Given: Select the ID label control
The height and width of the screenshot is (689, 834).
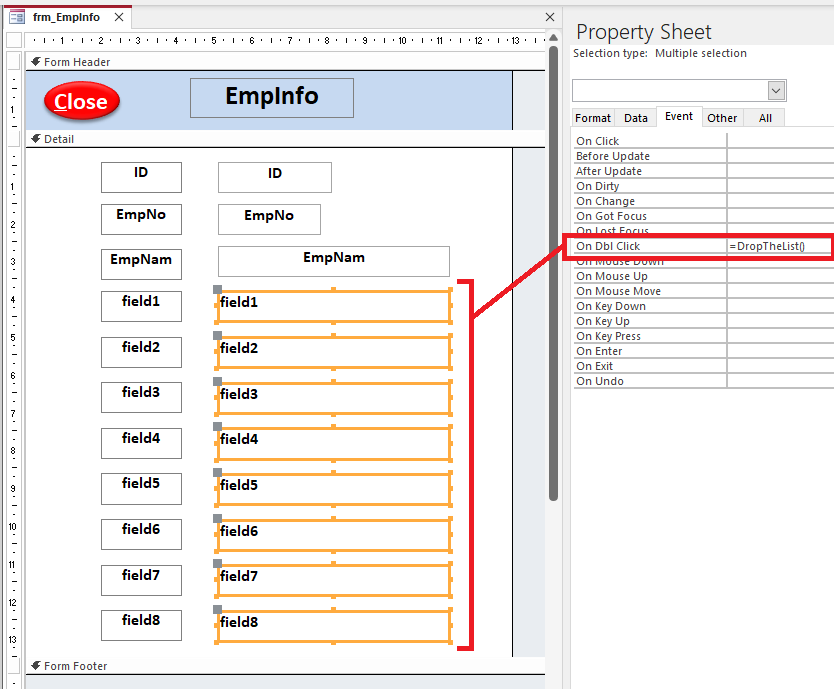Looking at the screenshot, I should pos(141,177).
